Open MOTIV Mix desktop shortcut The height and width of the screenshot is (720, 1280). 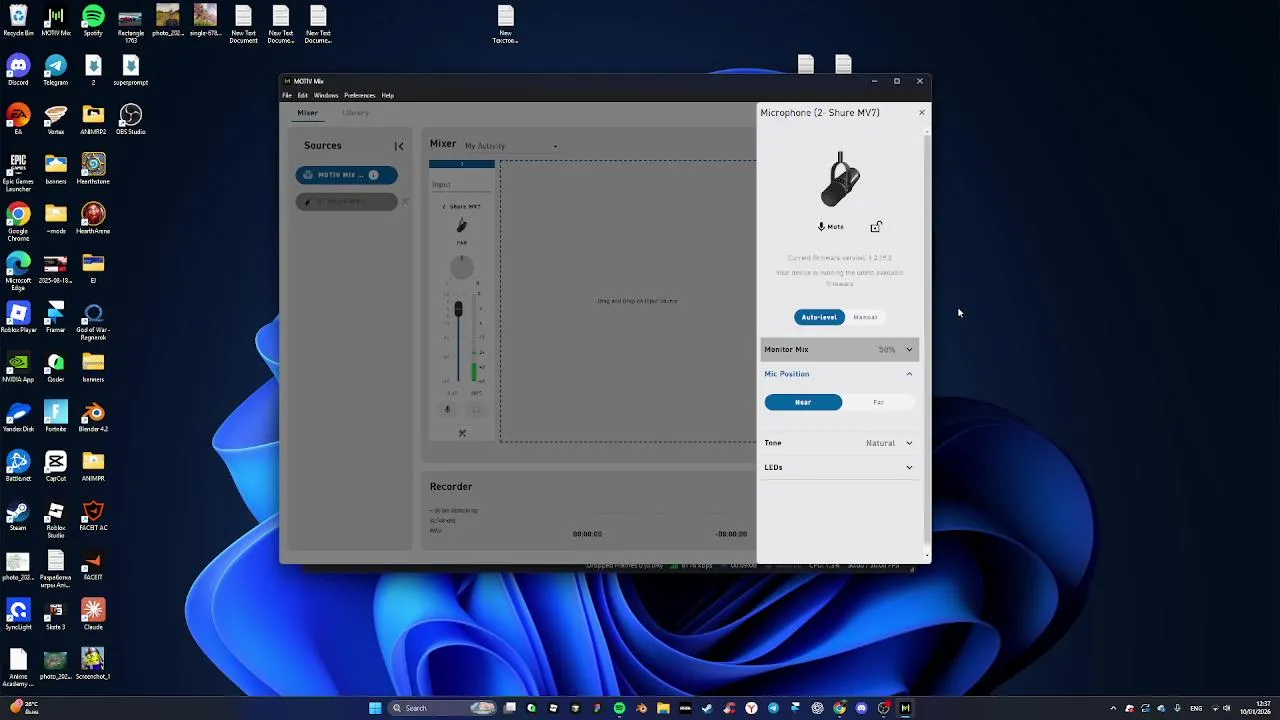(56, 21)
